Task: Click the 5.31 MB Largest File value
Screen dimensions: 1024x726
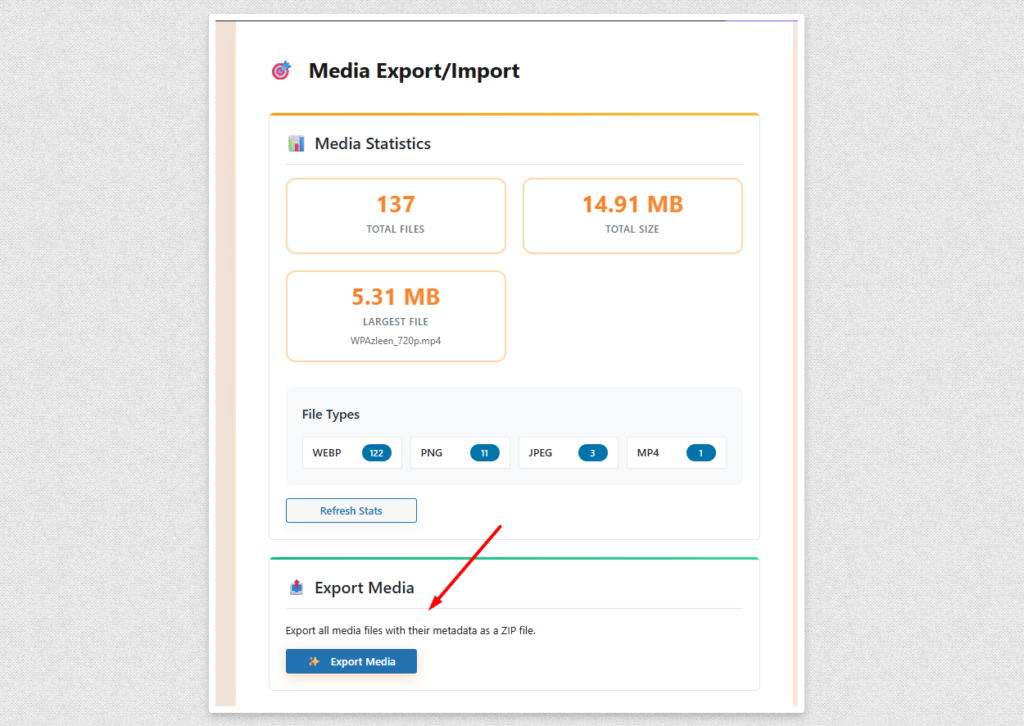Action: point(396,297)
